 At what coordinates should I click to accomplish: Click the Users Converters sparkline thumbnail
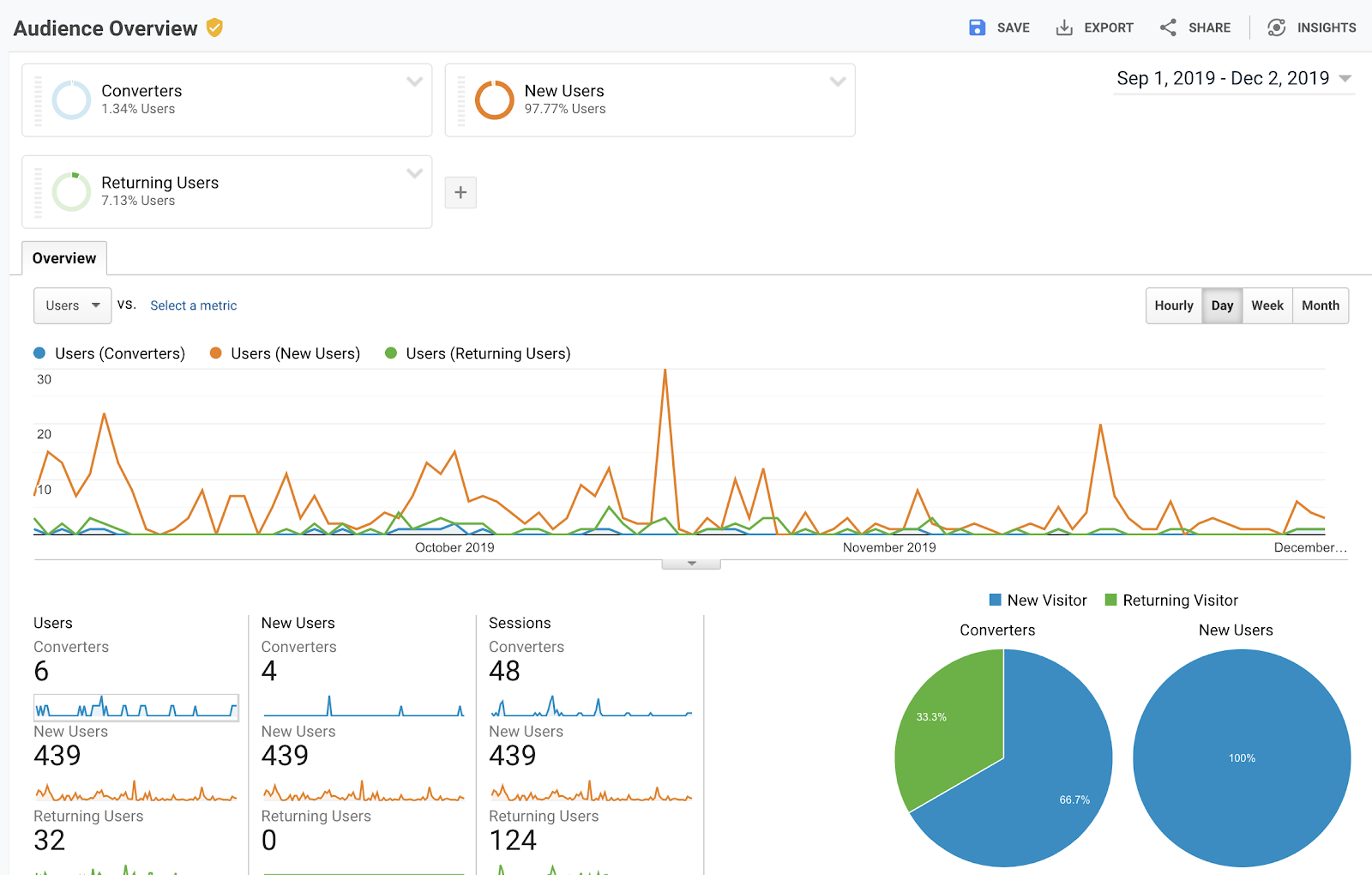point(136,708)
